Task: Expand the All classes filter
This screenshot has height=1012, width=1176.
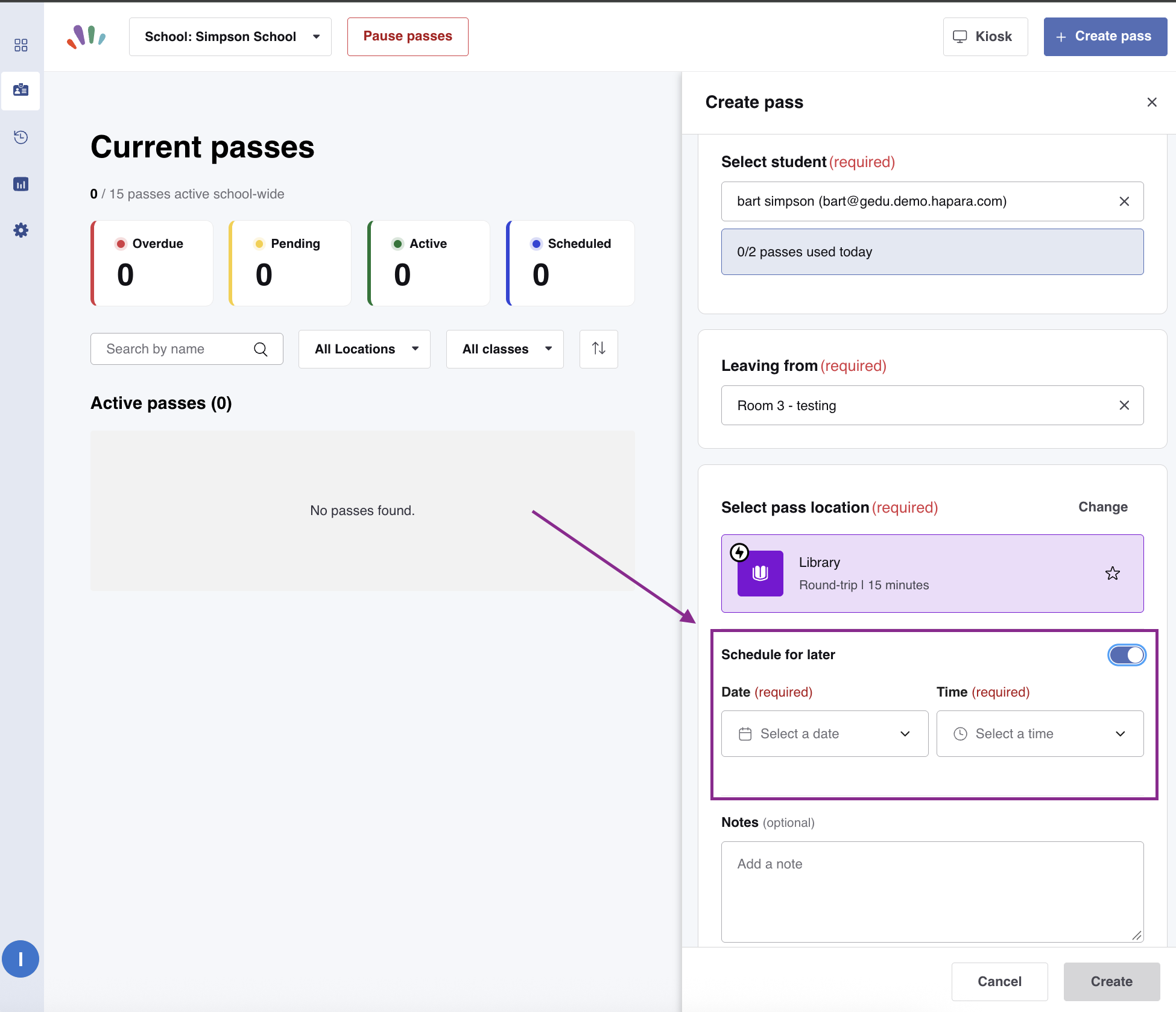Action: 505,349
